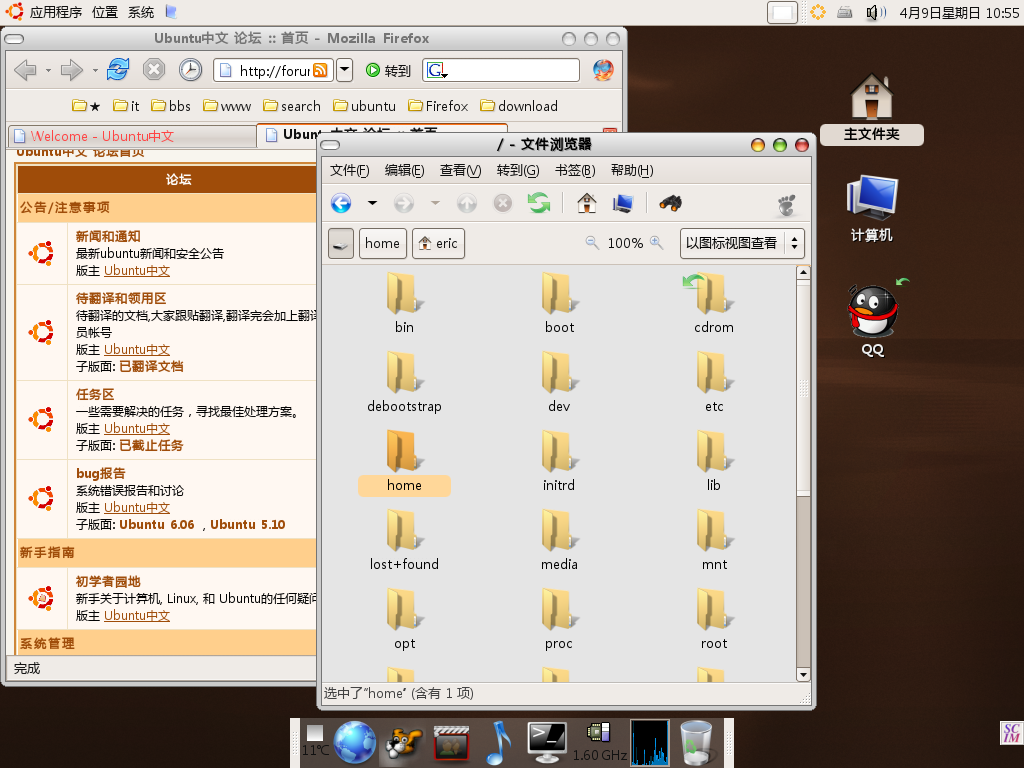The width and height of the screenshot is (1024, 768).
Task: Toggle the home path bar button
Action: (x=383, y=244)
